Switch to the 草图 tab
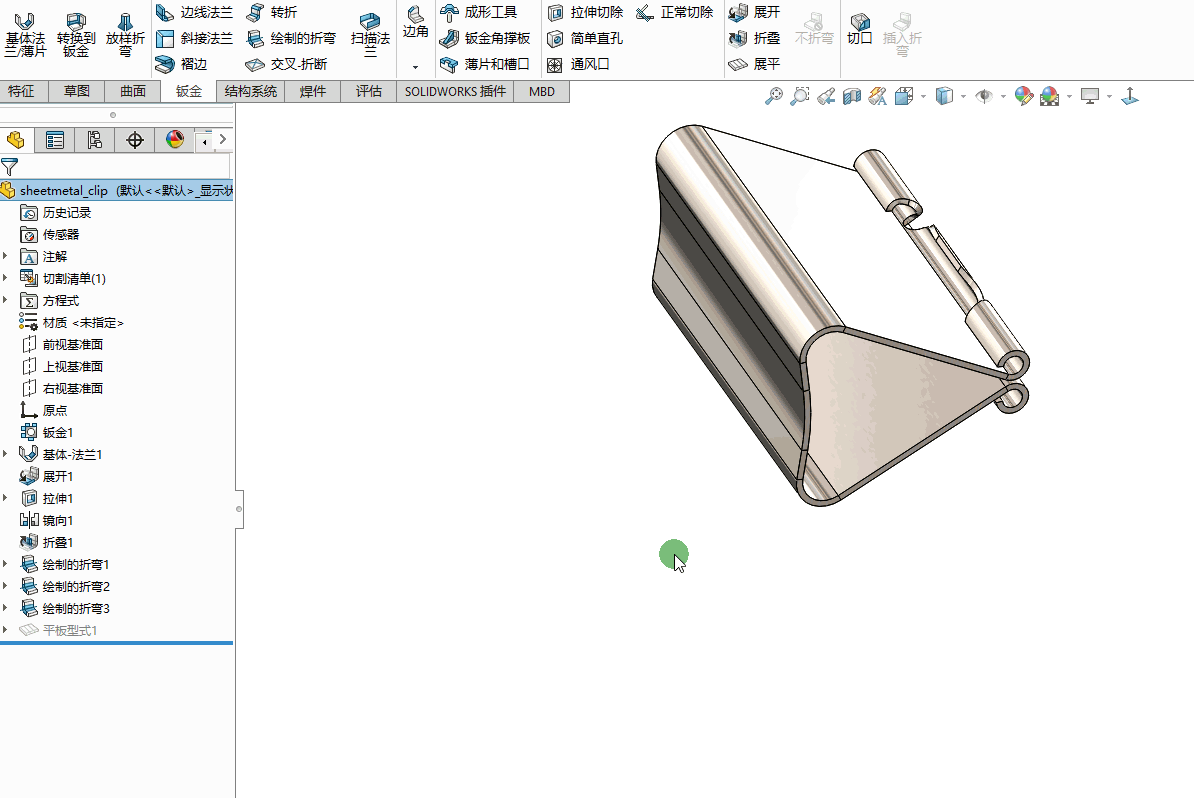The width and height of the screenshot is (1194, 798). coord(77,91)
